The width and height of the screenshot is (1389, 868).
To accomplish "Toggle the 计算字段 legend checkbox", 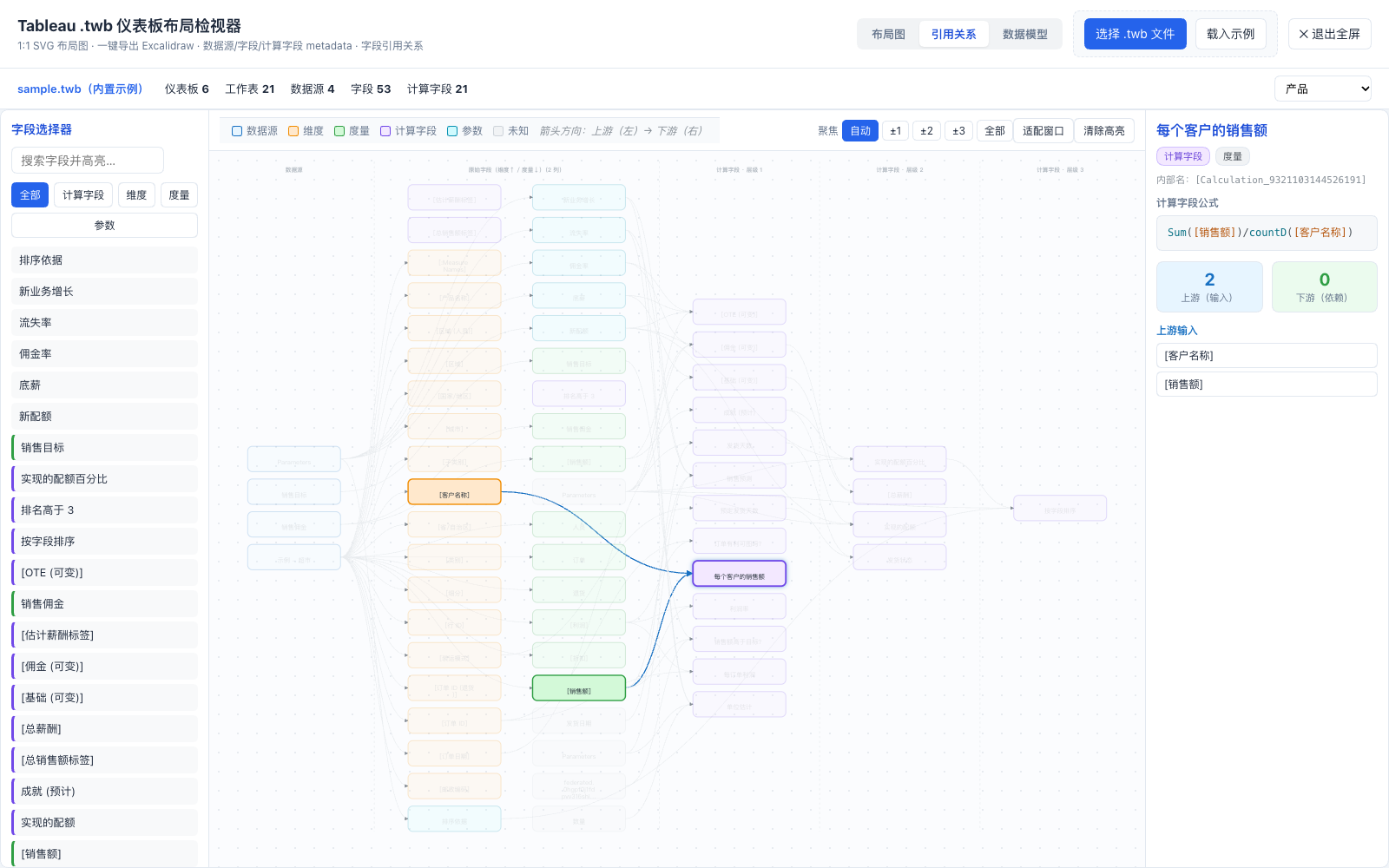I will tap(385, 131).
